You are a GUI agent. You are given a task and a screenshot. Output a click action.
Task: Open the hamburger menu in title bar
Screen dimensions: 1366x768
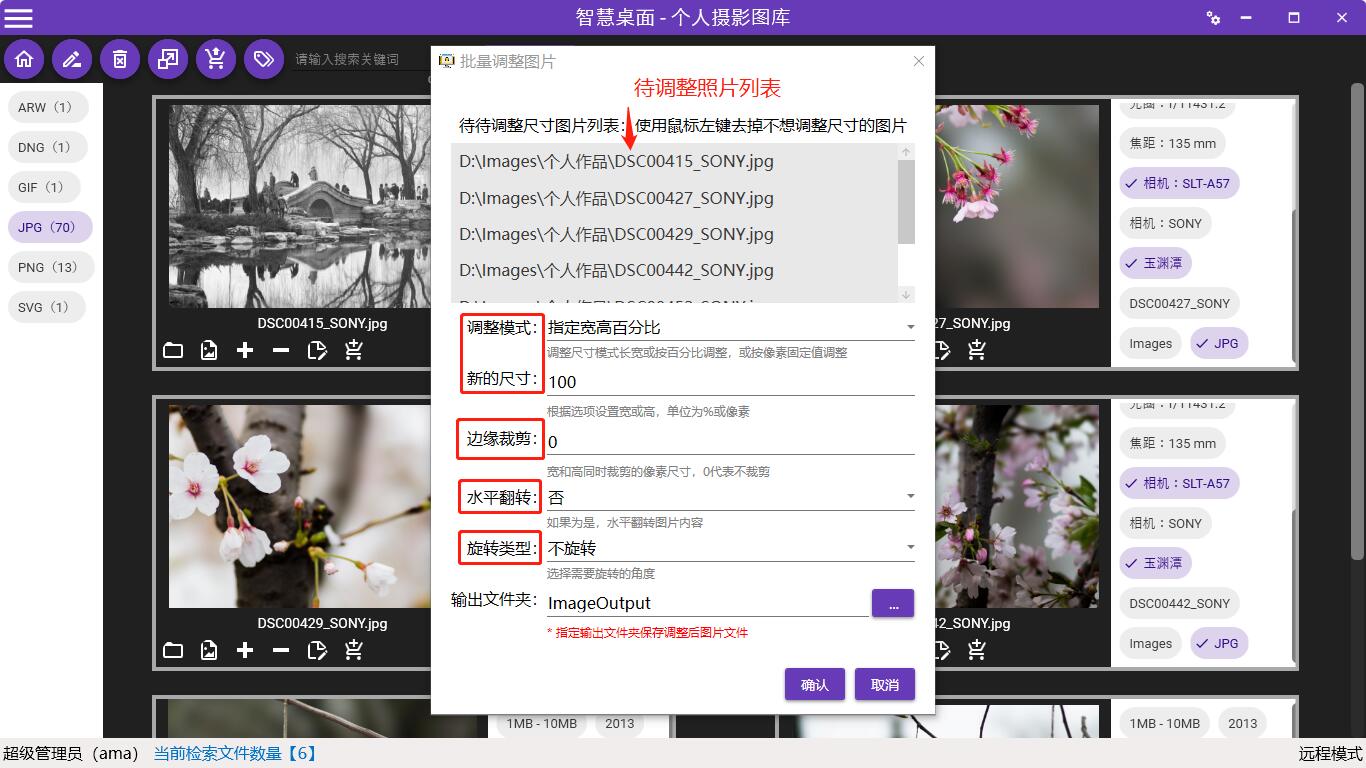tap(19, 17)
